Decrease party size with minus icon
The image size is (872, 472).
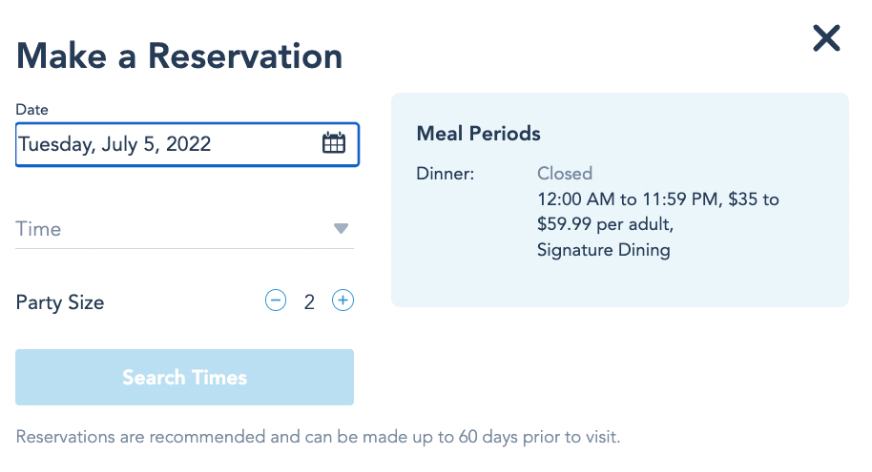(x=275, y=300)
